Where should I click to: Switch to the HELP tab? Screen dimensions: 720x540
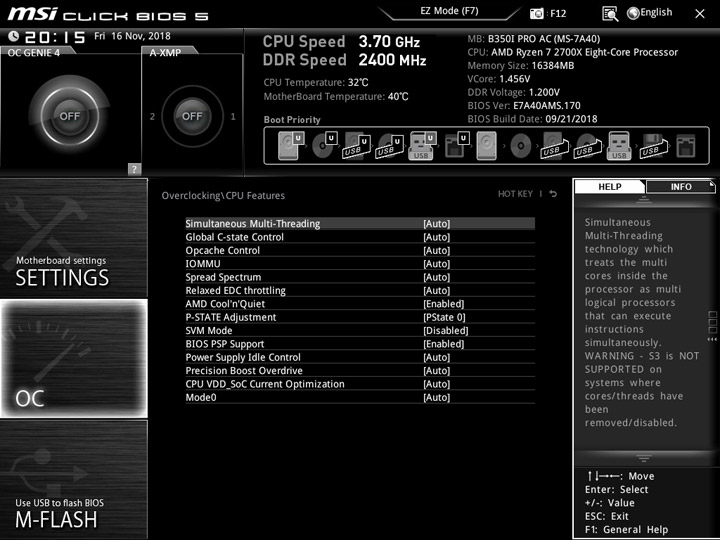609,186
